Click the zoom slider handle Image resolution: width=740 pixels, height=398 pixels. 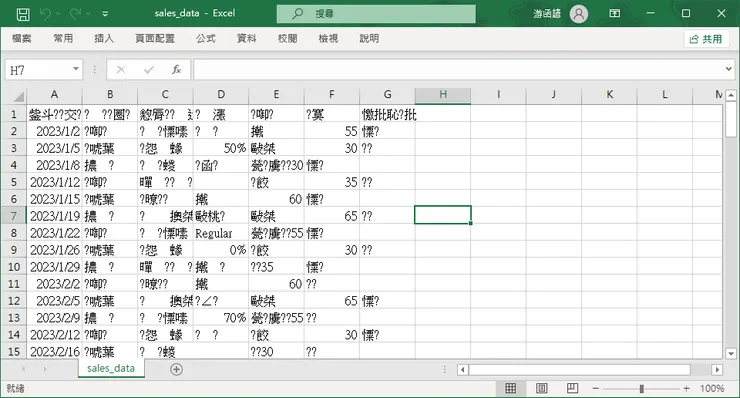(641, 389)
